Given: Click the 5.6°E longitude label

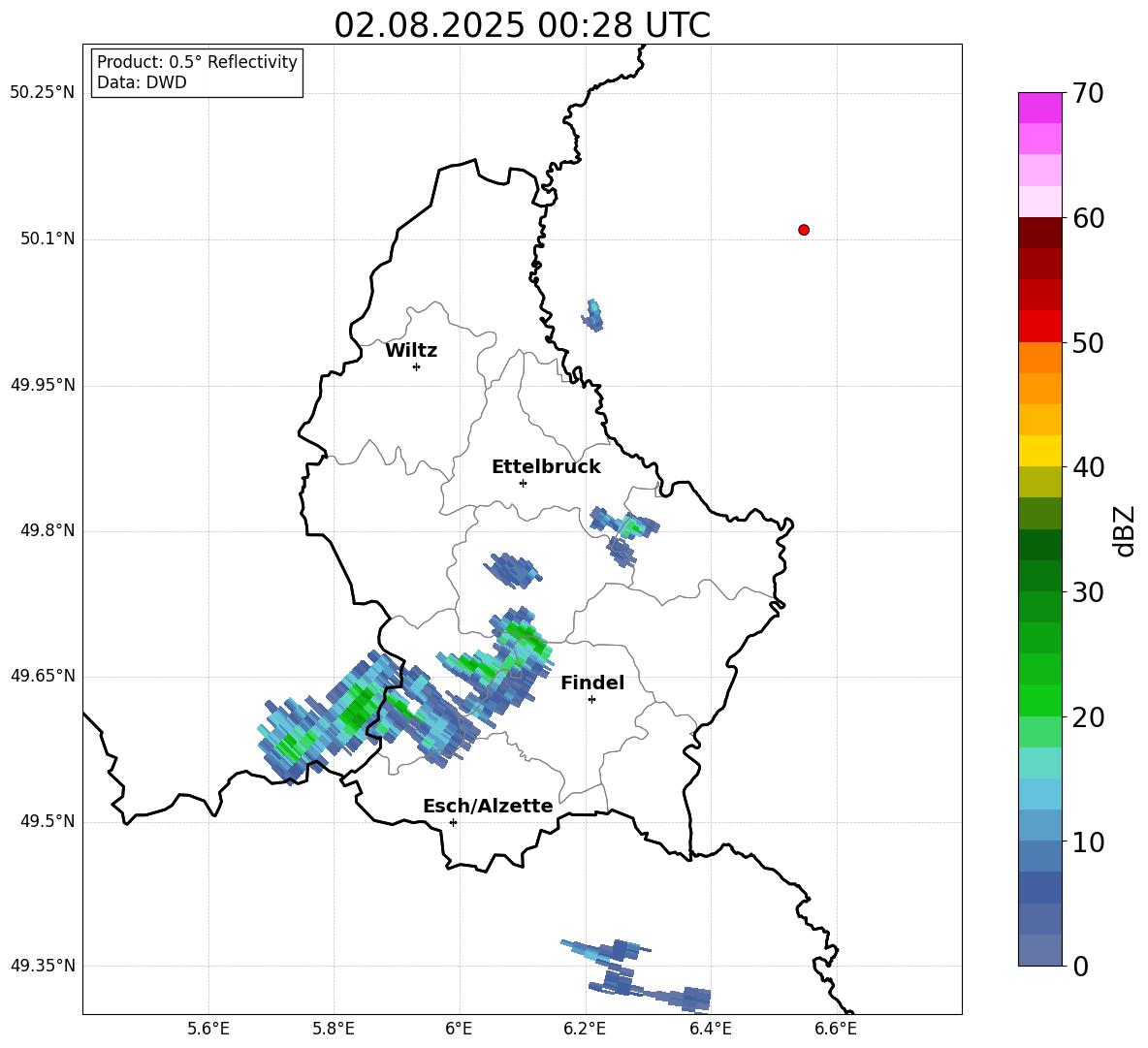Looking at the screenshot, I should tap(208, 1029).
